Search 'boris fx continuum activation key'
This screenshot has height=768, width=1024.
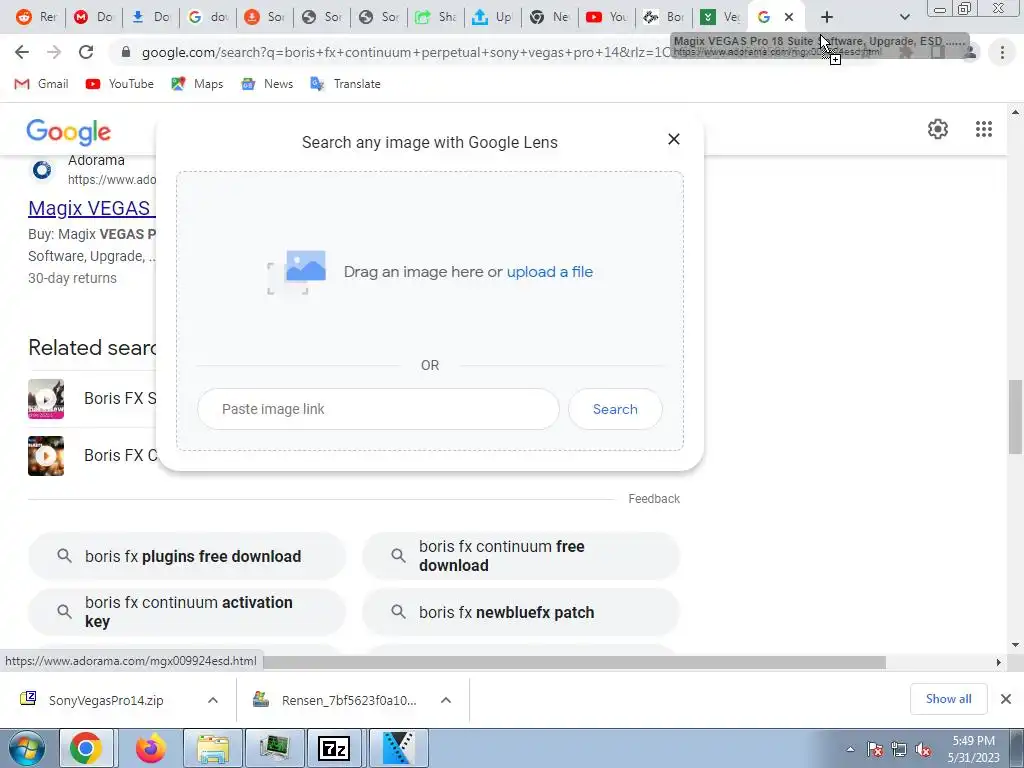187,612
